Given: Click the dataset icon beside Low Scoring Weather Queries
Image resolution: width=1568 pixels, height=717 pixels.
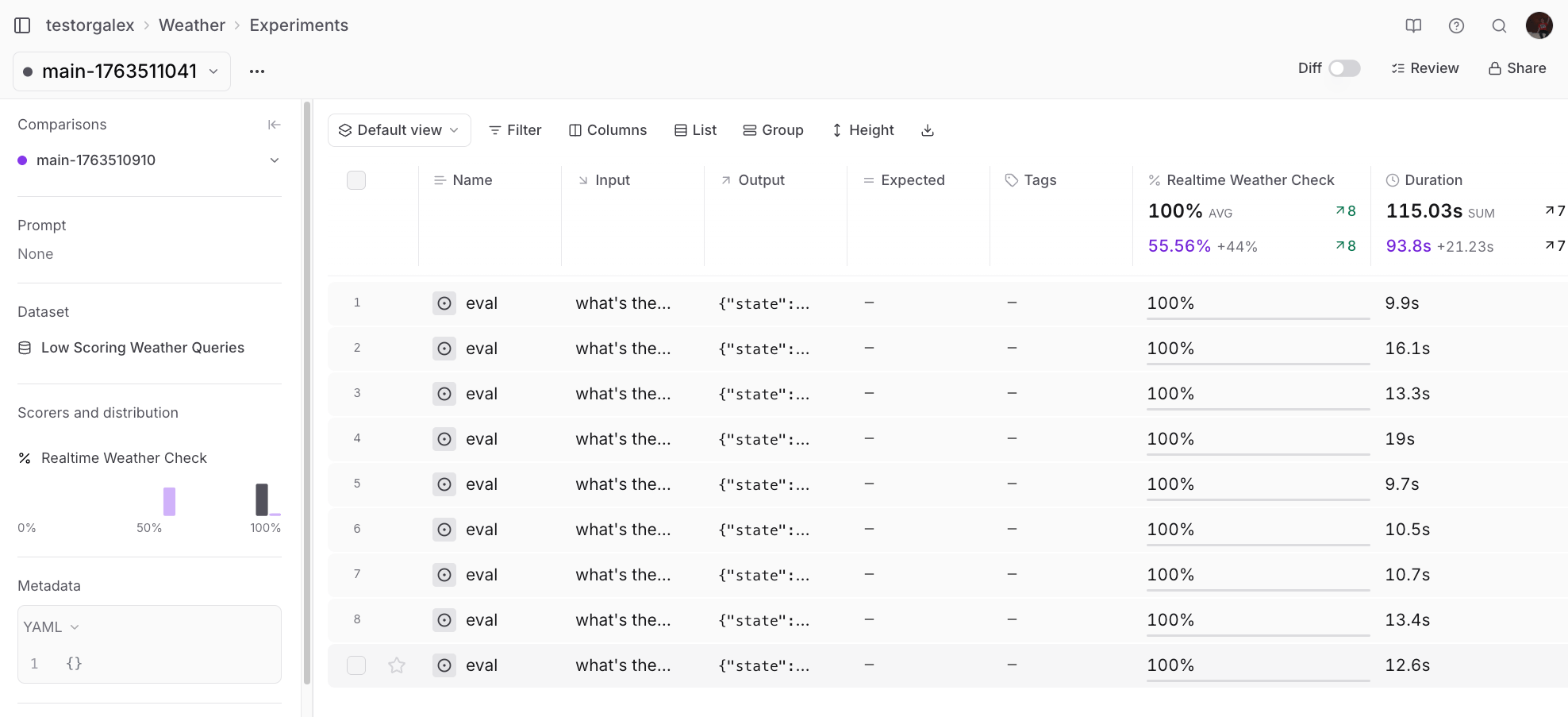Looking at the screenshot, I should 25,348.
